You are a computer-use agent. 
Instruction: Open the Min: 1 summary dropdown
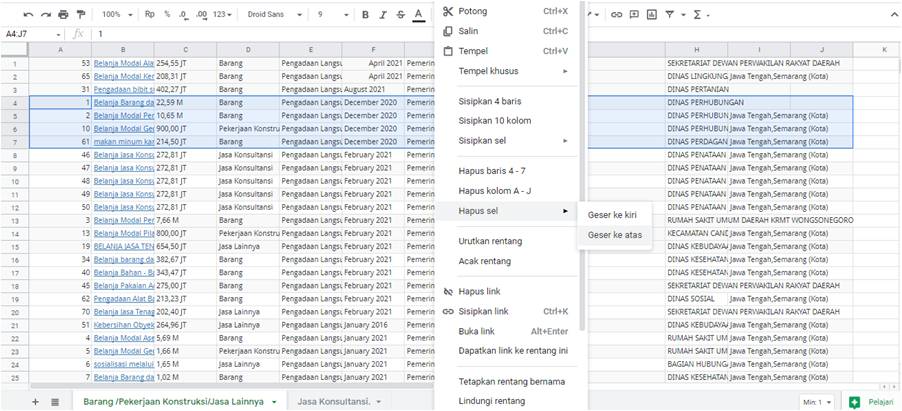(x=816, y=402)
